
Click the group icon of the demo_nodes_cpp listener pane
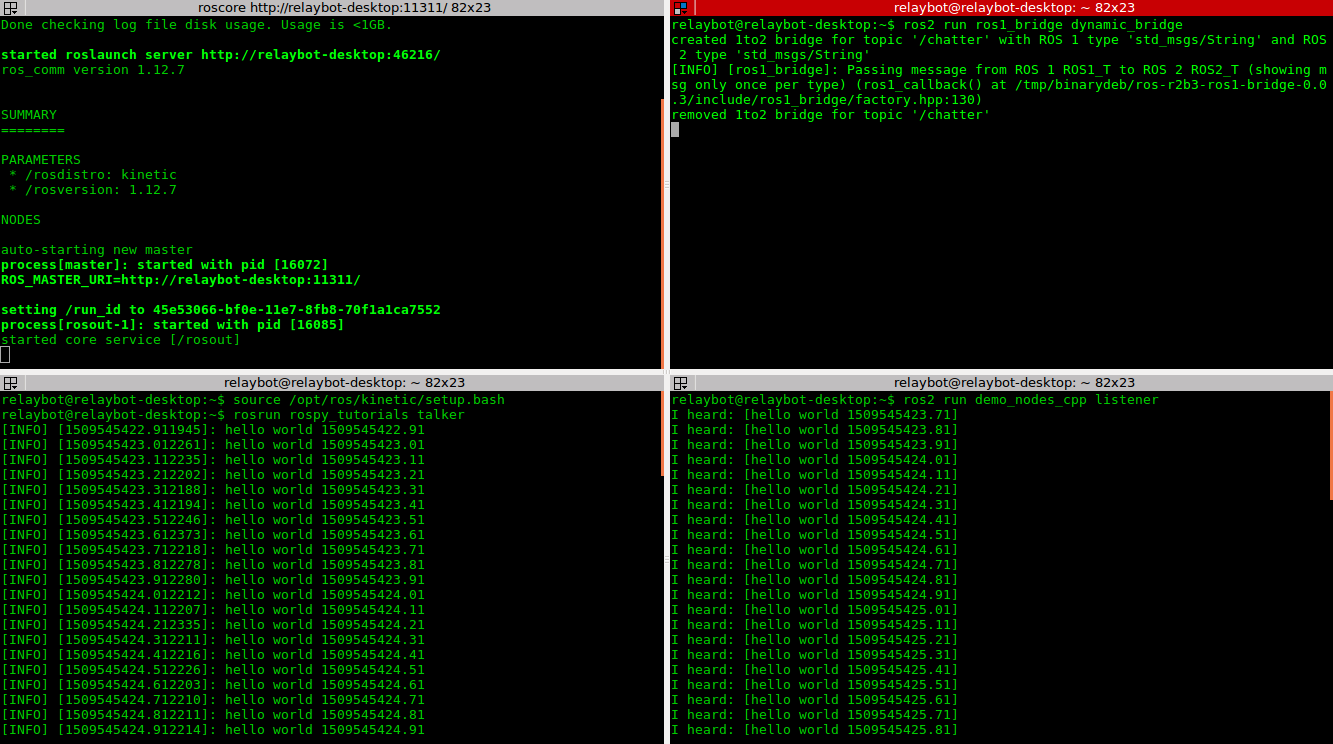(681, 383)
